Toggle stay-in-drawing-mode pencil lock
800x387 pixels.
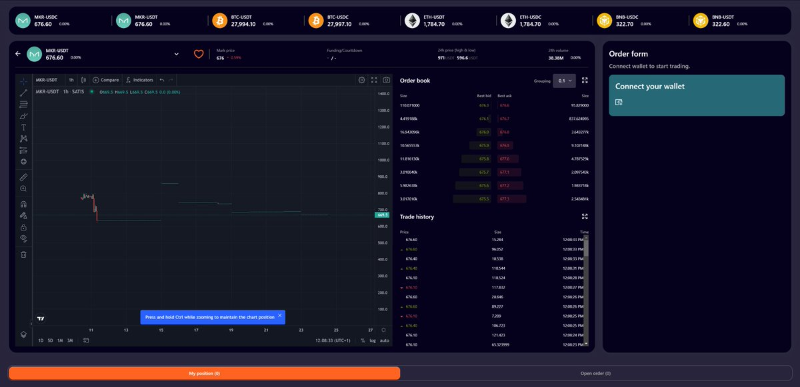[23, 215]
